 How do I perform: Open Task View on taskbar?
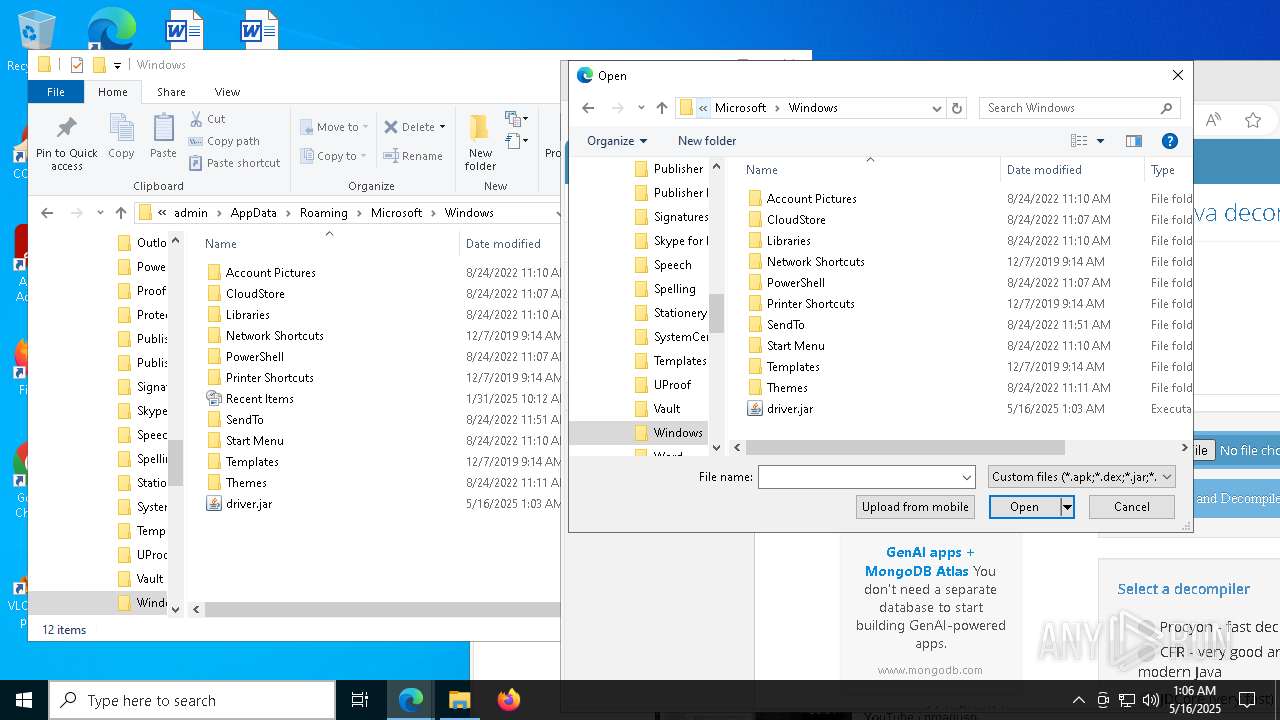pos(360,700)
